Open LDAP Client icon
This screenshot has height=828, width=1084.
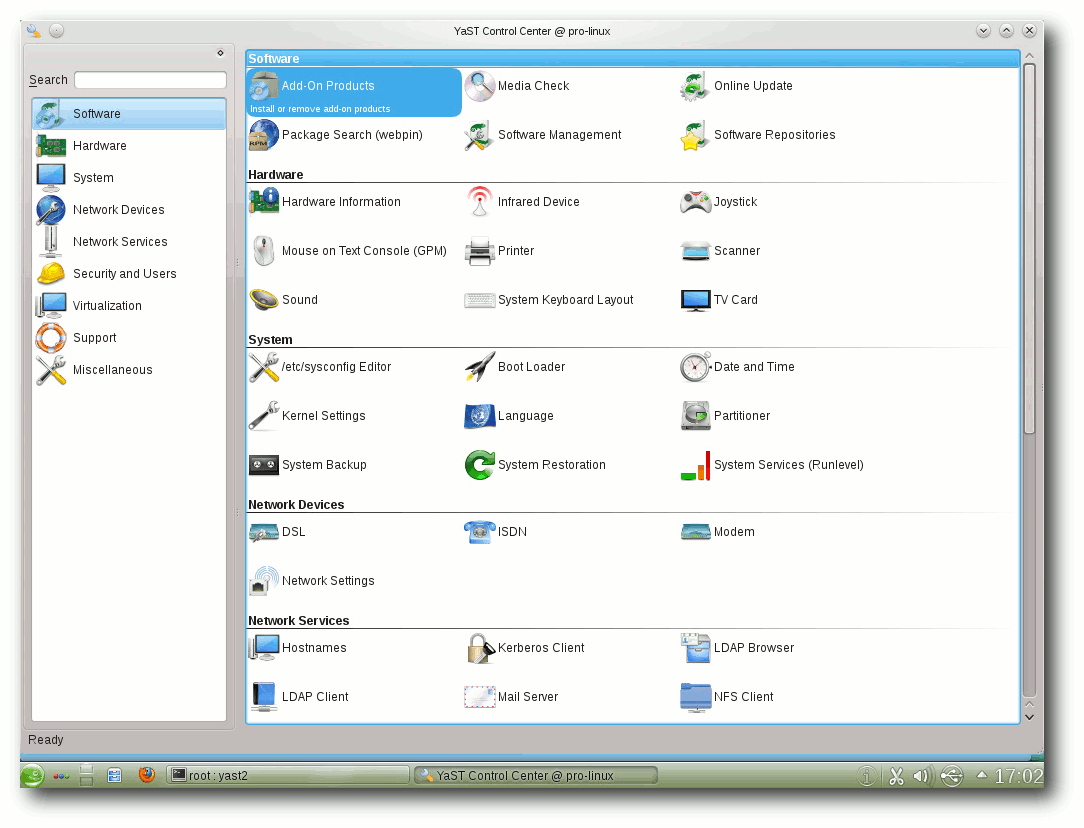pos(263,697)
